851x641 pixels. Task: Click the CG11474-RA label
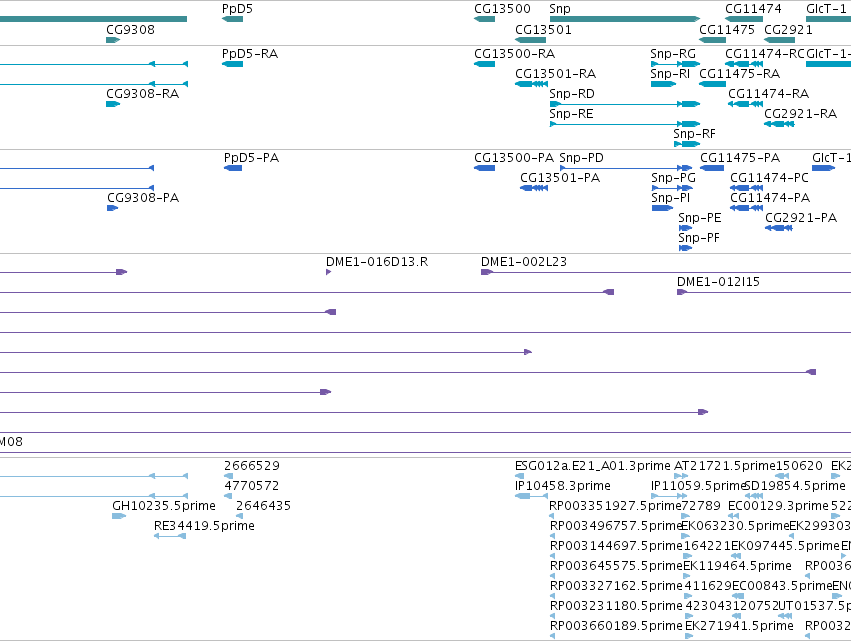coord(769,94)
